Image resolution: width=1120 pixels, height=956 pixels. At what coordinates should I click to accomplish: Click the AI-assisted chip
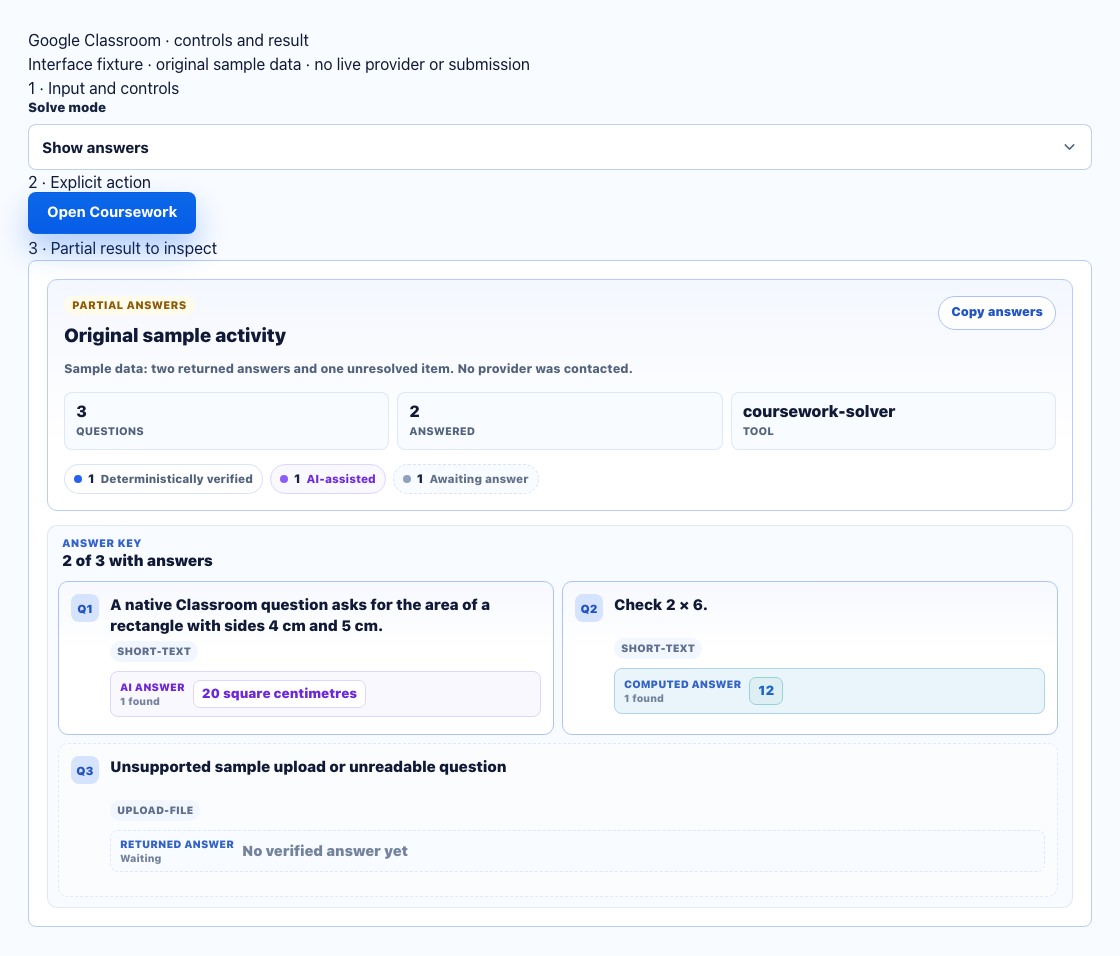(328, 479)
